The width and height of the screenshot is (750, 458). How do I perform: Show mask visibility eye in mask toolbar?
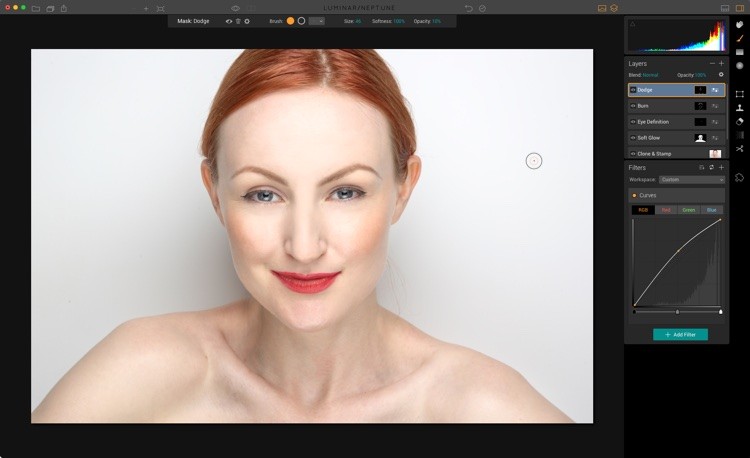229,21
